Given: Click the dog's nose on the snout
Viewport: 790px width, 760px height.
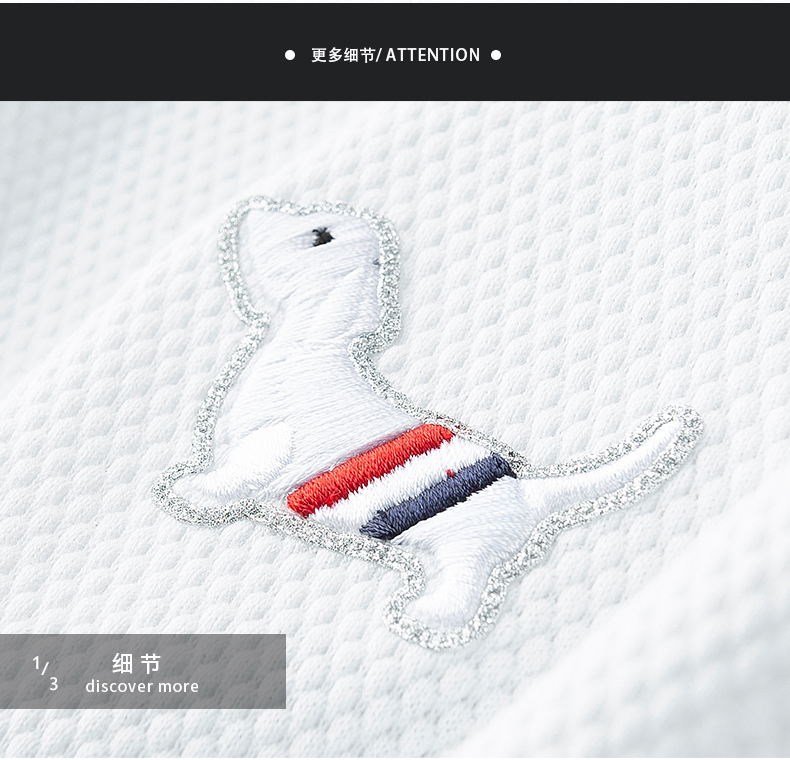Looking at the screenshot, I should 376,262.
